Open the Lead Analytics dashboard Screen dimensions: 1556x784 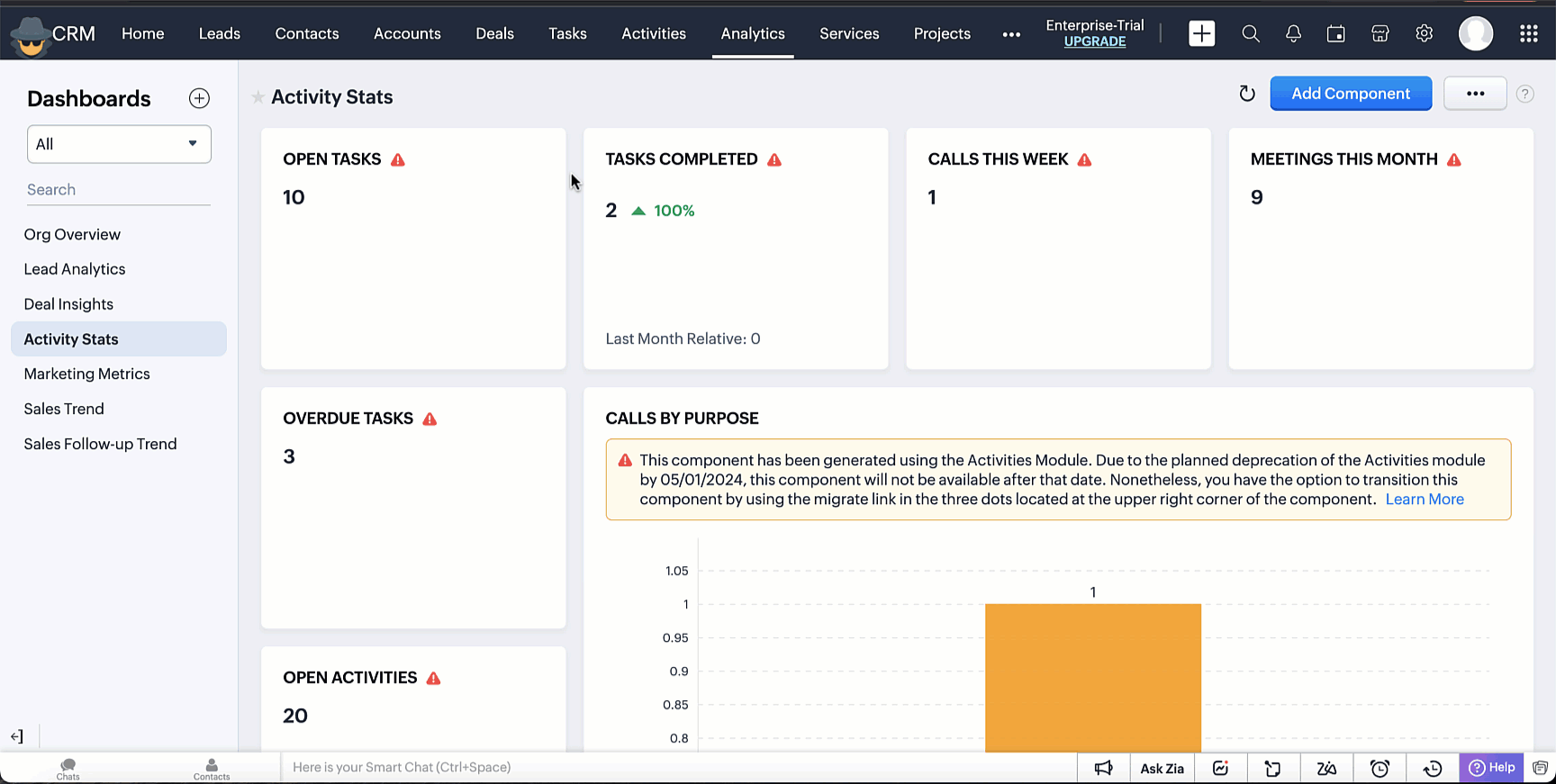pos(75,269)
